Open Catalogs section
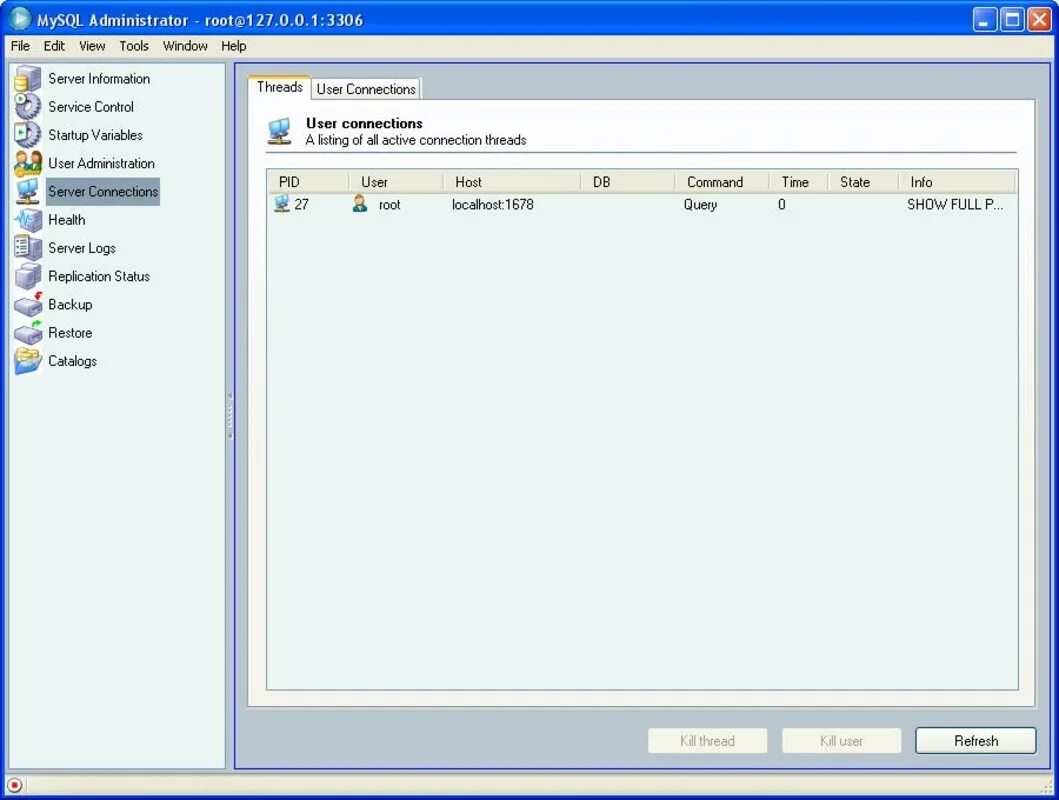The image size is (1059, 800). point(72,361)
